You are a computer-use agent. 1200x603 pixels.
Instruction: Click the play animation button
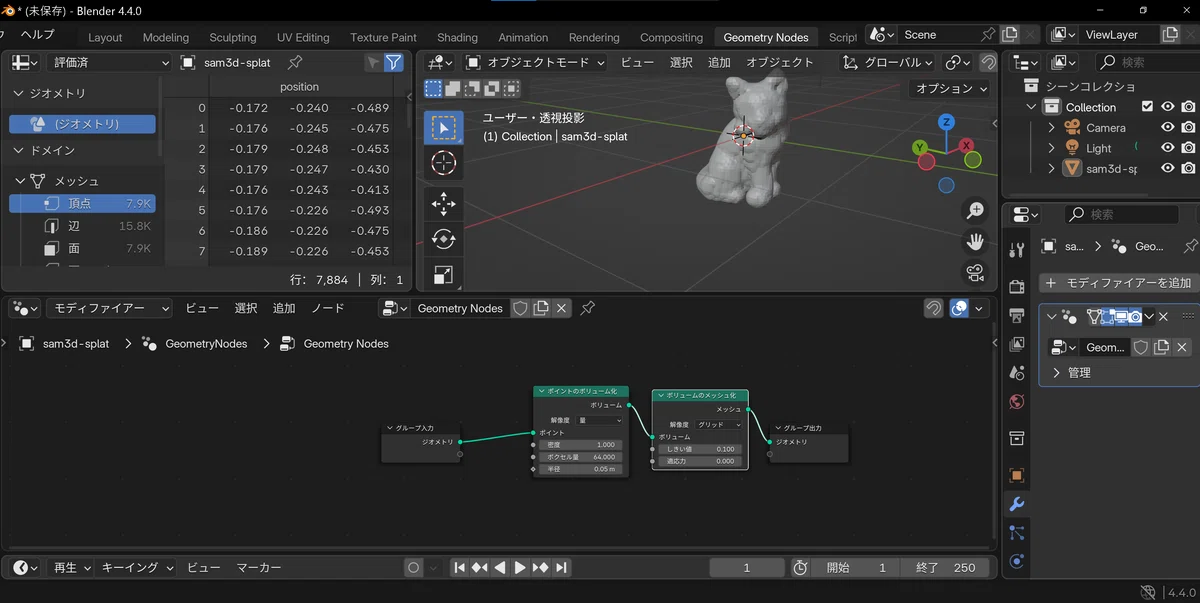pyautogui.click(x=520, y=567)
